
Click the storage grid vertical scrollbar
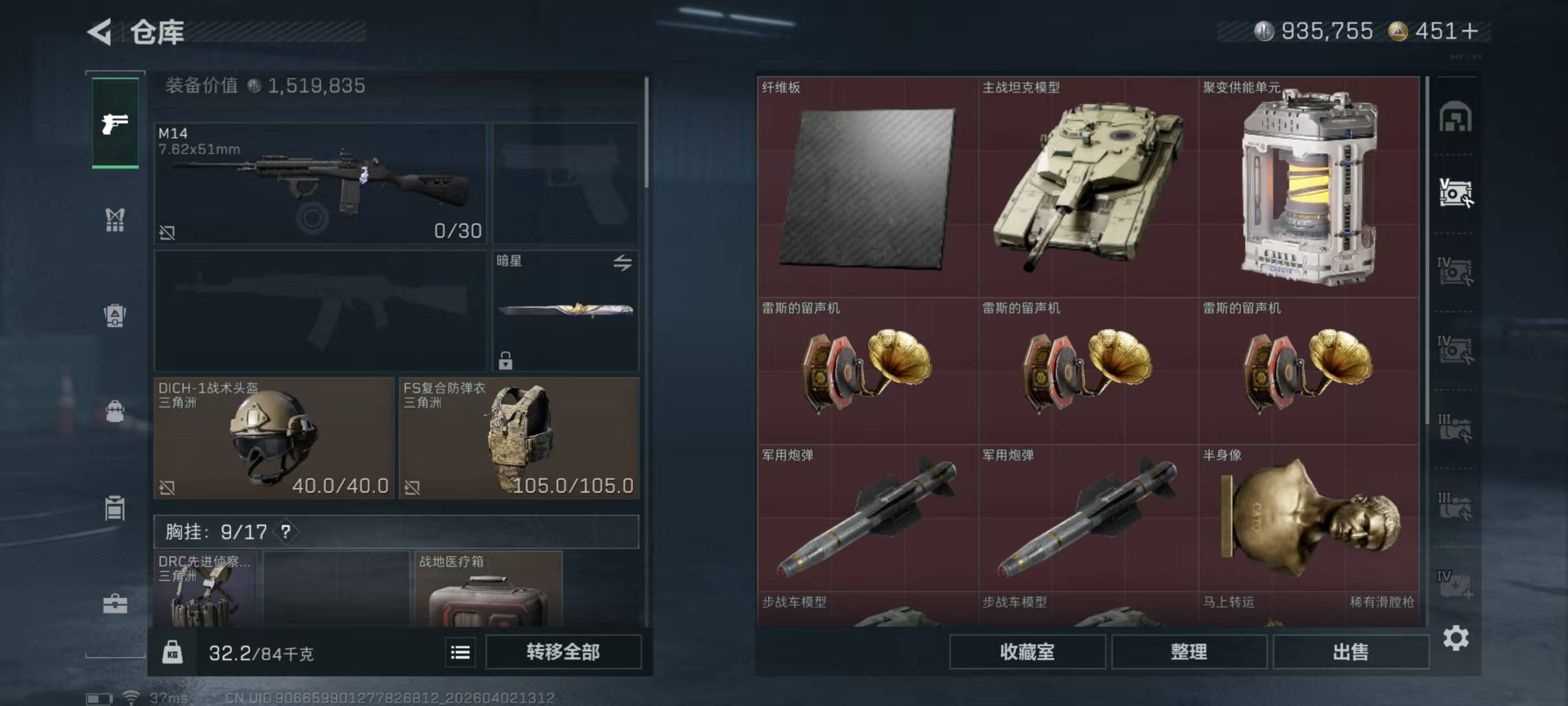click(1427, 250)
